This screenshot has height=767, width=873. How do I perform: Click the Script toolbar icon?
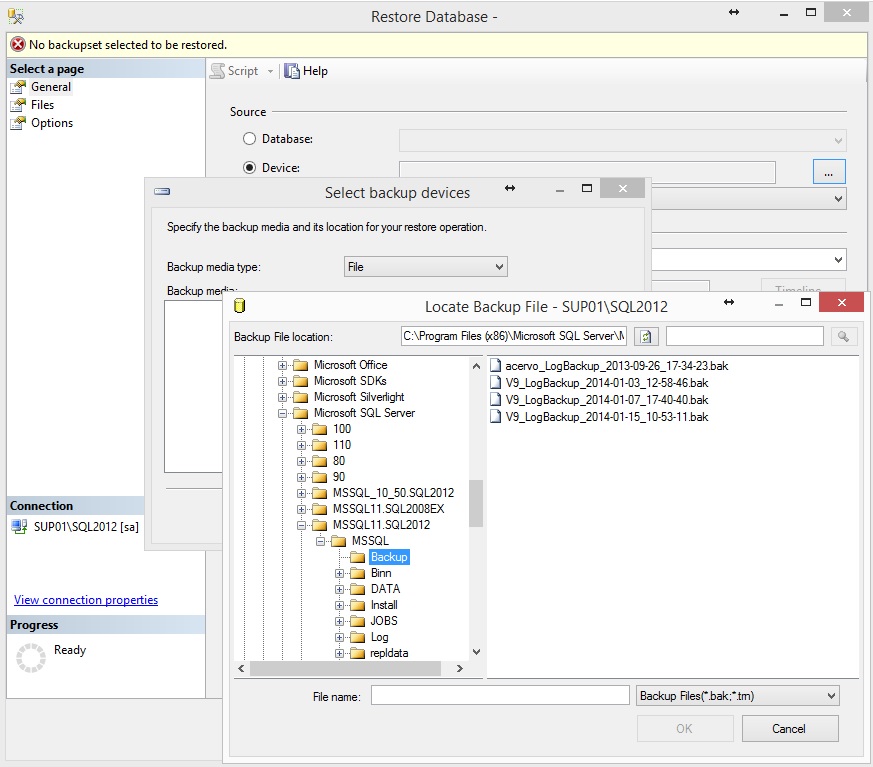(217, 71)
